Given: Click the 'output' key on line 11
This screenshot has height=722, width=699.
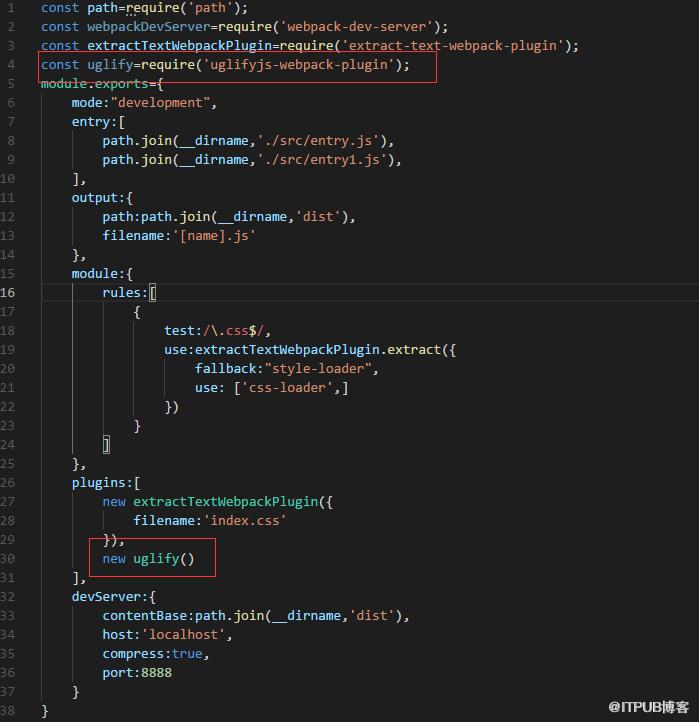Looking at the screenshot, I should 95,198.
